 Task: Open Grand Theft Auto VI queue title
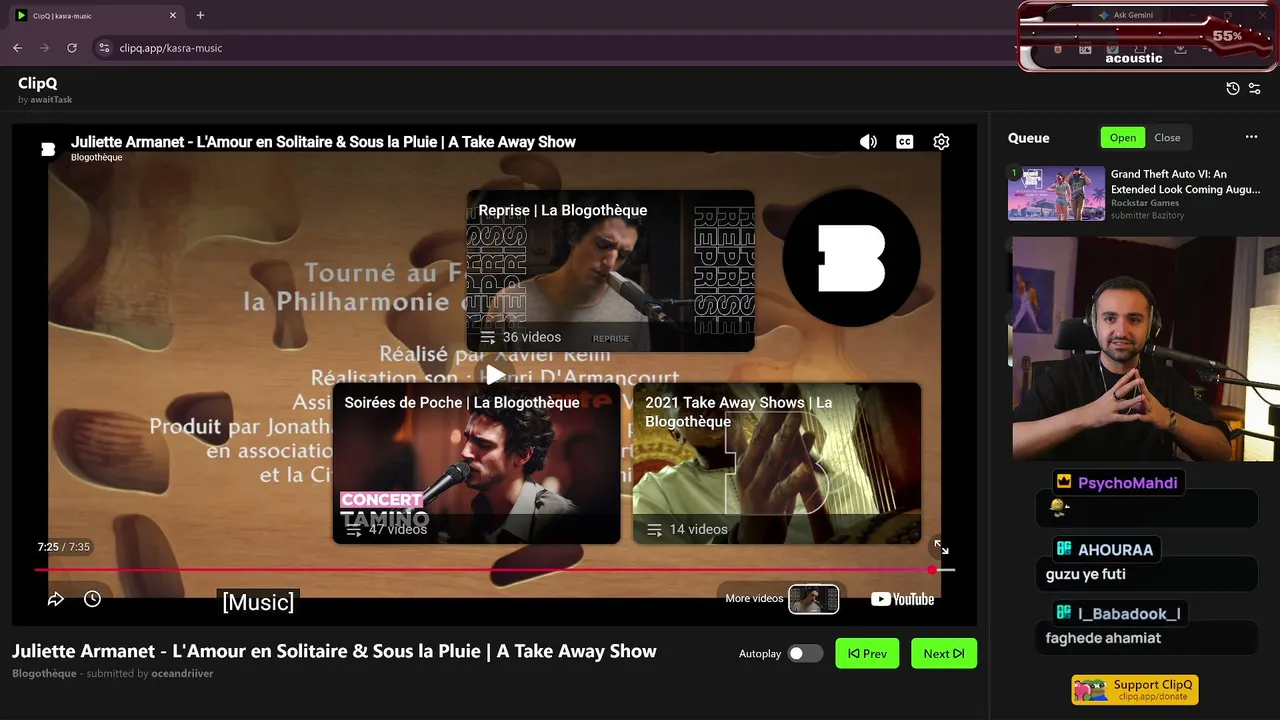click(1185, 181)
